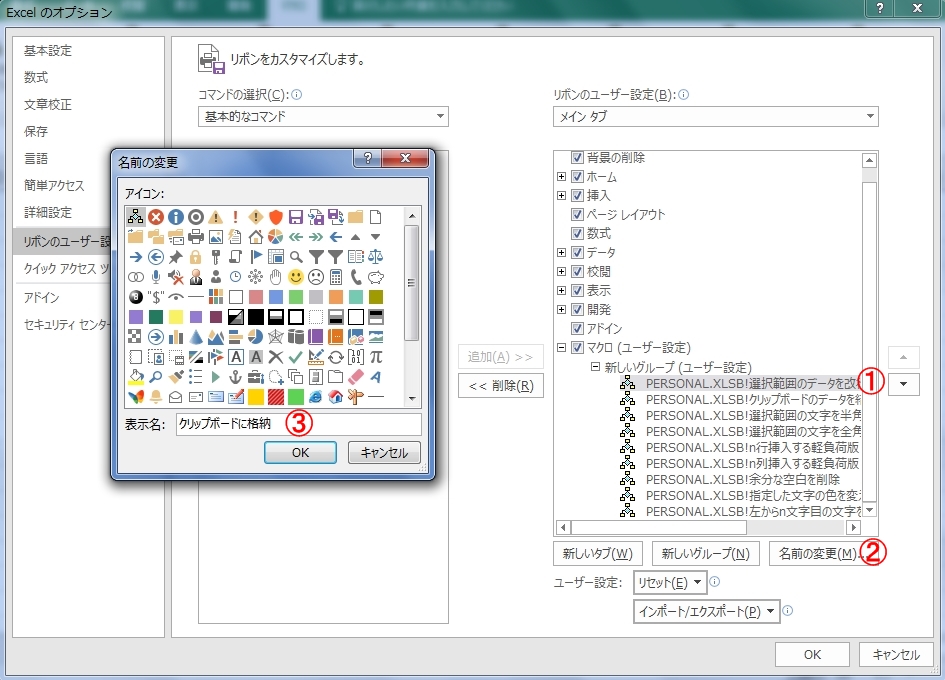Image resolution: width=945 pixels, height=680 pixels.
Task: Pick the anchor icon
Action: click(x=236, y=377)
